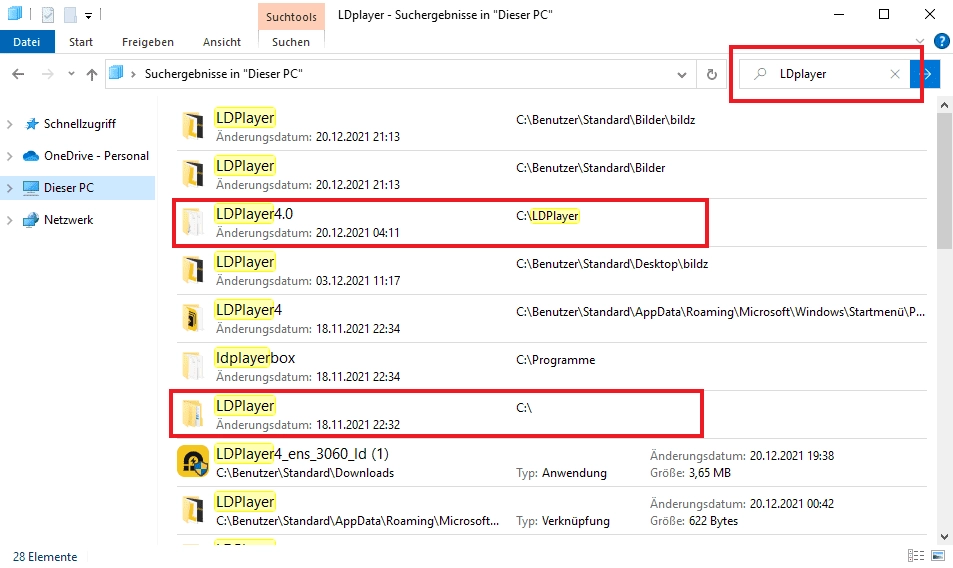Screen dimensions: 953x568
Task: Open the Freigeben ribbon tab
Action: [148, 42]
